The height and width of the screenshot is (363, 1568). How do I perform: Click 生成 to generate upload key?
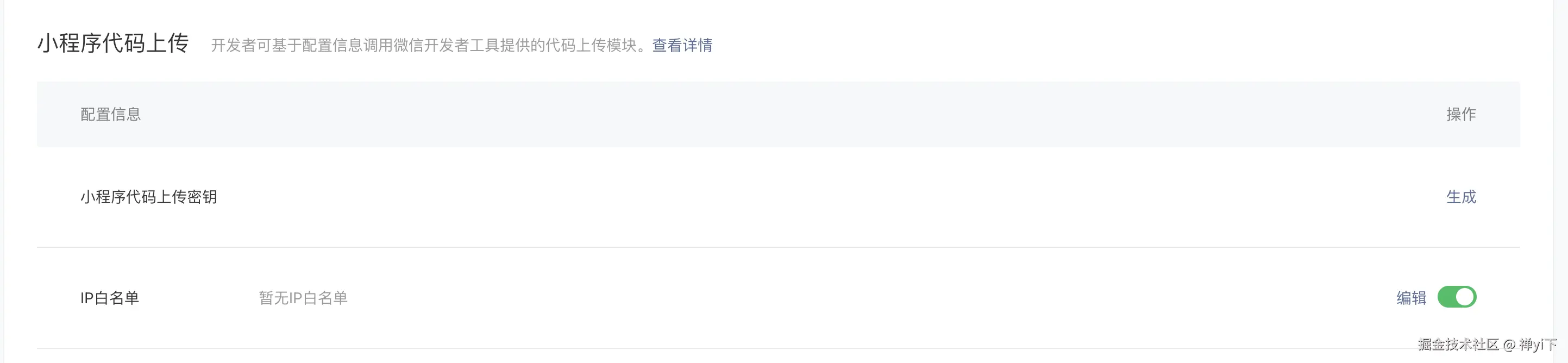tap(1461, 197)
